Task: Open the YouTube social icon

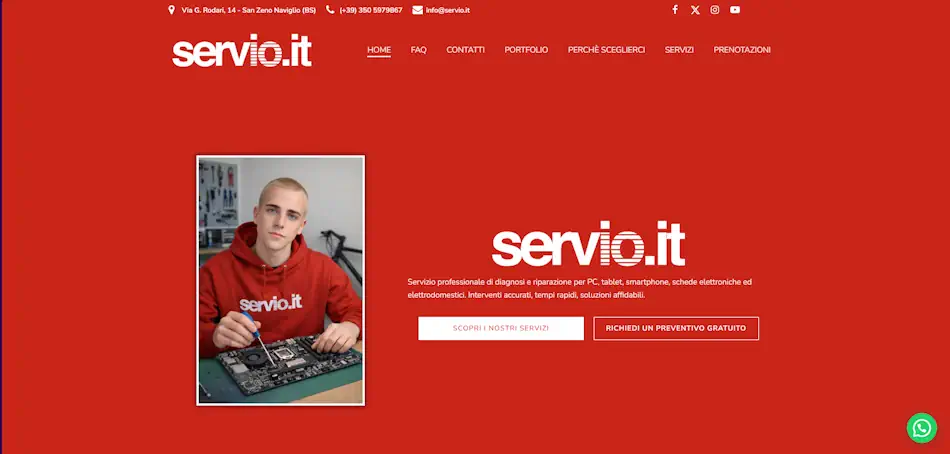Action: [x=735, y=10]
